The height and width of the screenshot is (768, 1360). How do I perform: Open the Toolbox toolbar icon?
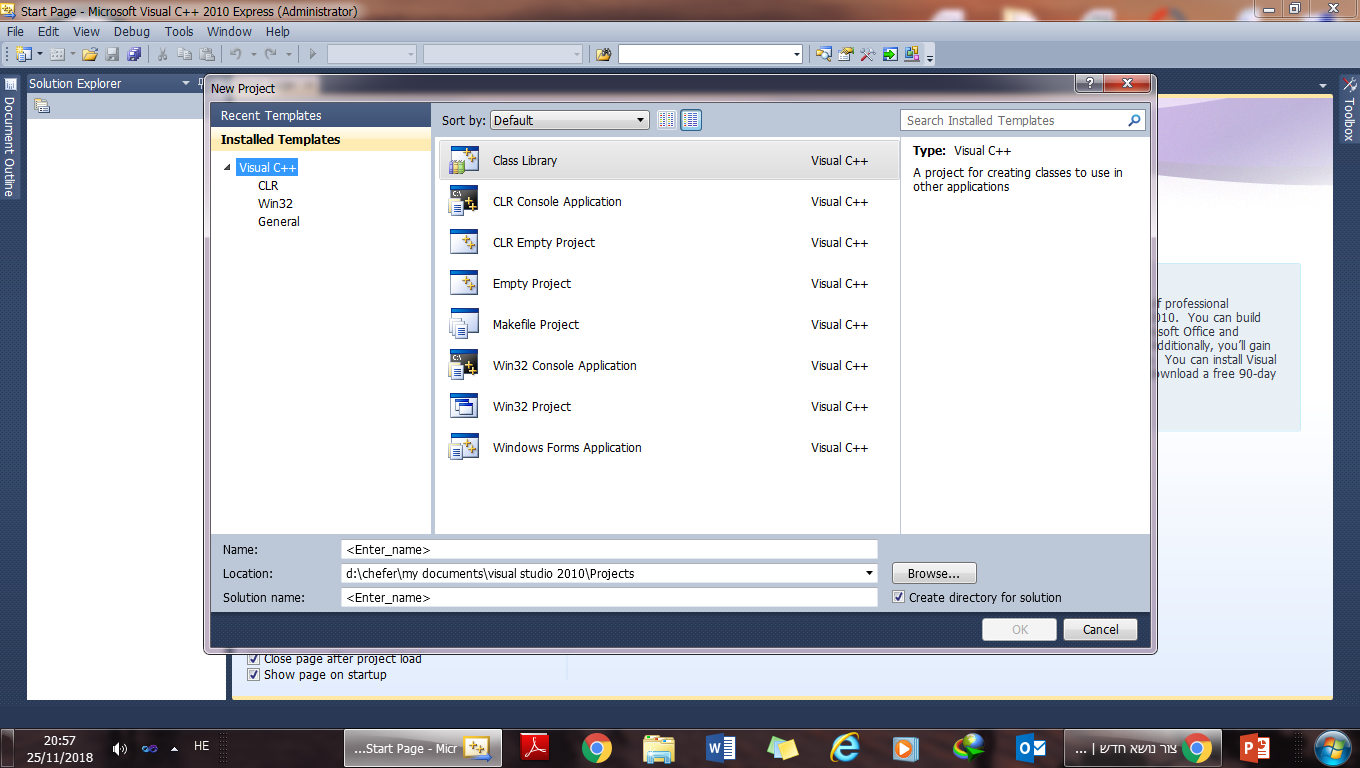click(868, 54)
